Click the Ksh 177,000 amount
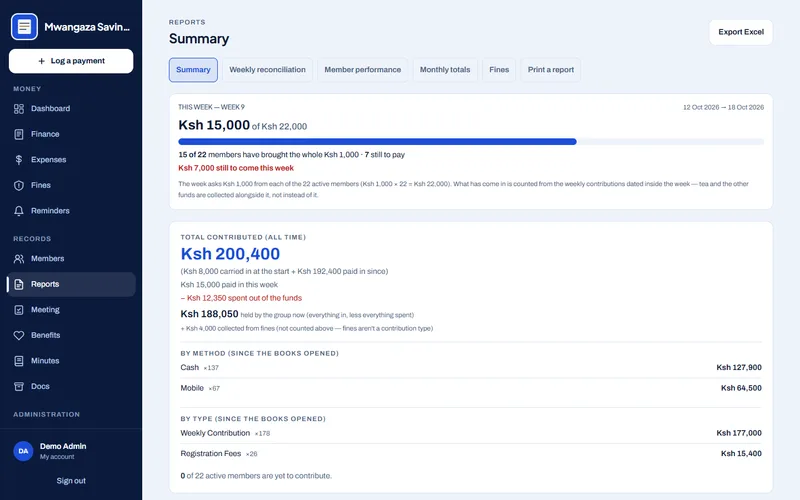This screenshot has width=800, height=500. (x=739, y=433)
